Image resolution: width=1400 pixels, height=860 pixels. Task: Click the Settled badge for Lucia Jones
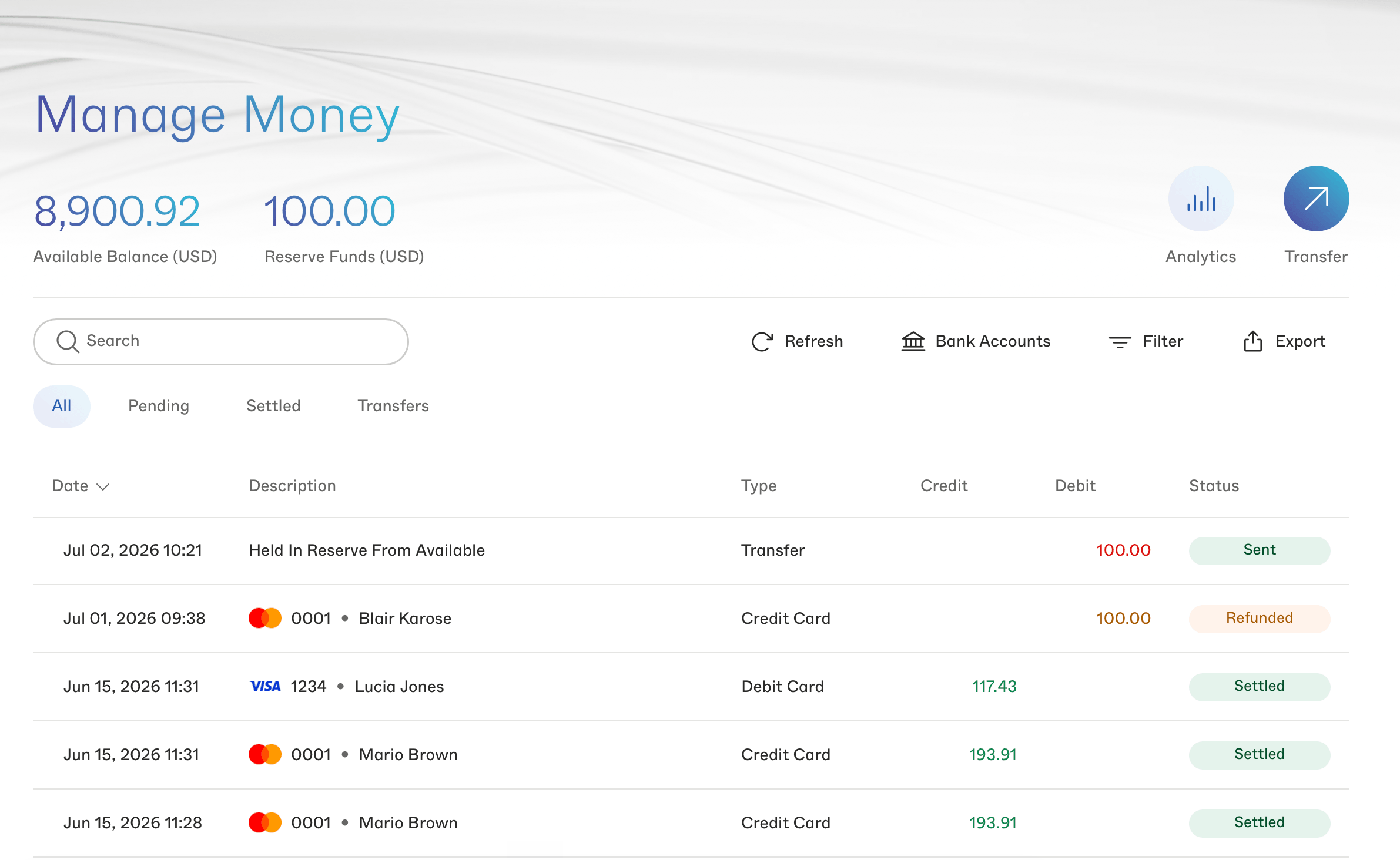(1260, 687)
